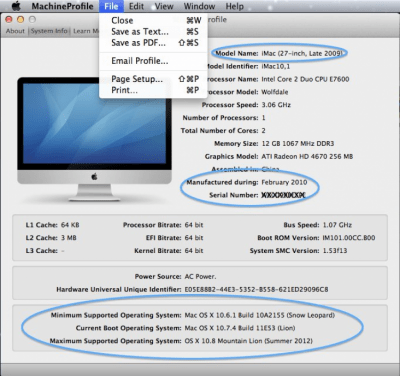Switch to the About tab
The height and width of the screenshot is (376, 400).
coord(15,31)
